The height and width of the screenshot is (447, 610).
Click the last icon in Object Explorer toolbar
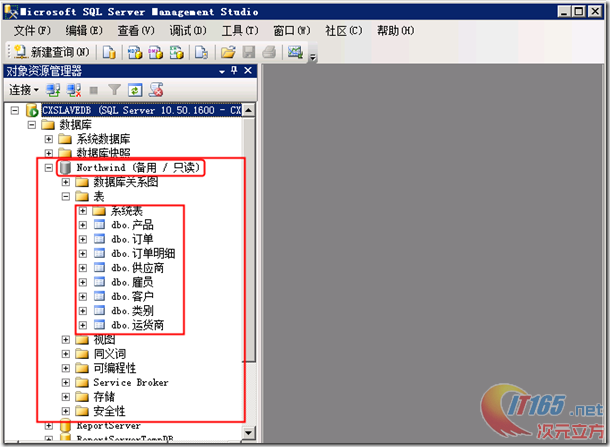pyautogui.click(x=156, y=90)
